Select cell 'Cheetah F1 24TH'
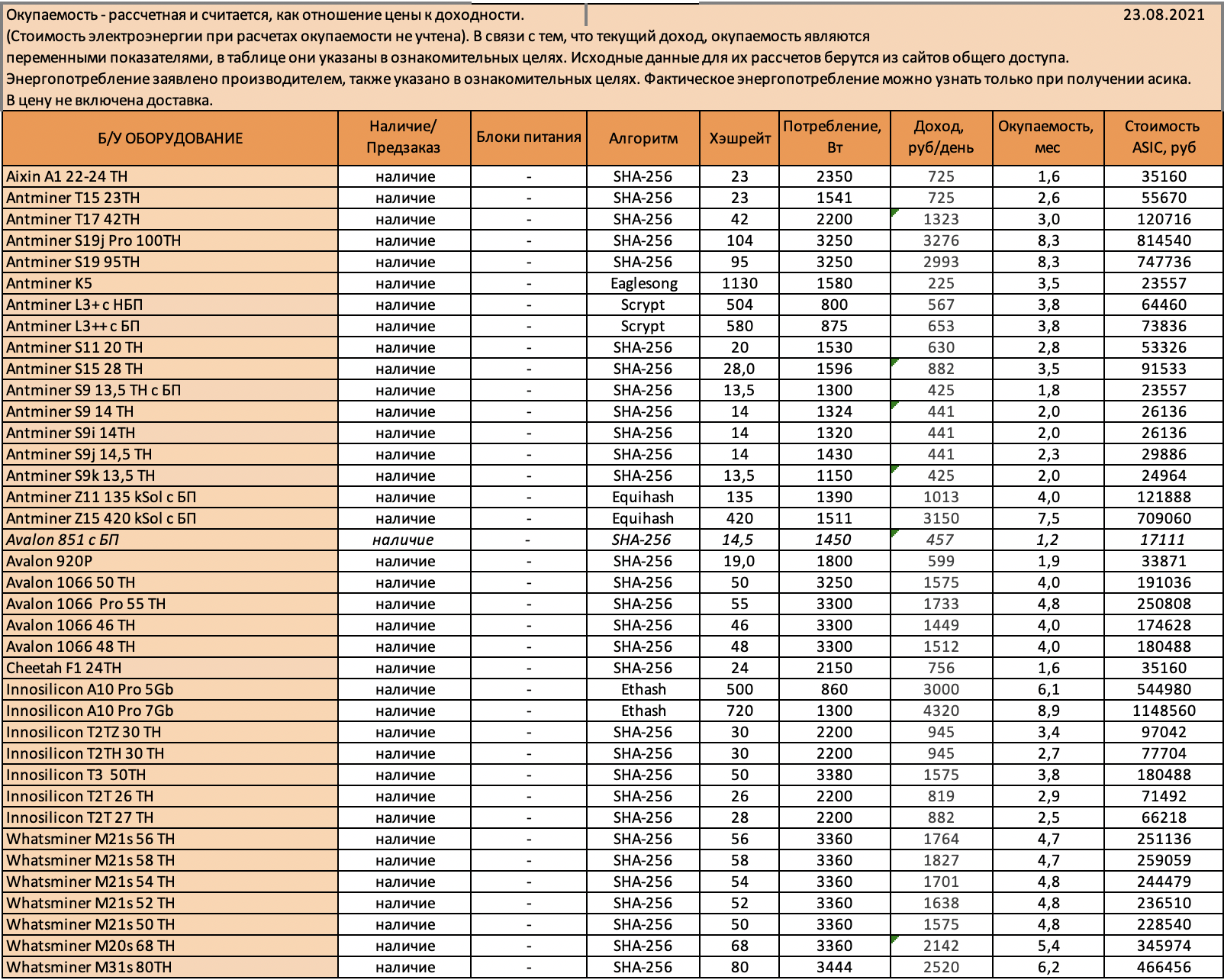This screenshot has width=1224, height=980. pyautogui.click(x=170, y=668)
